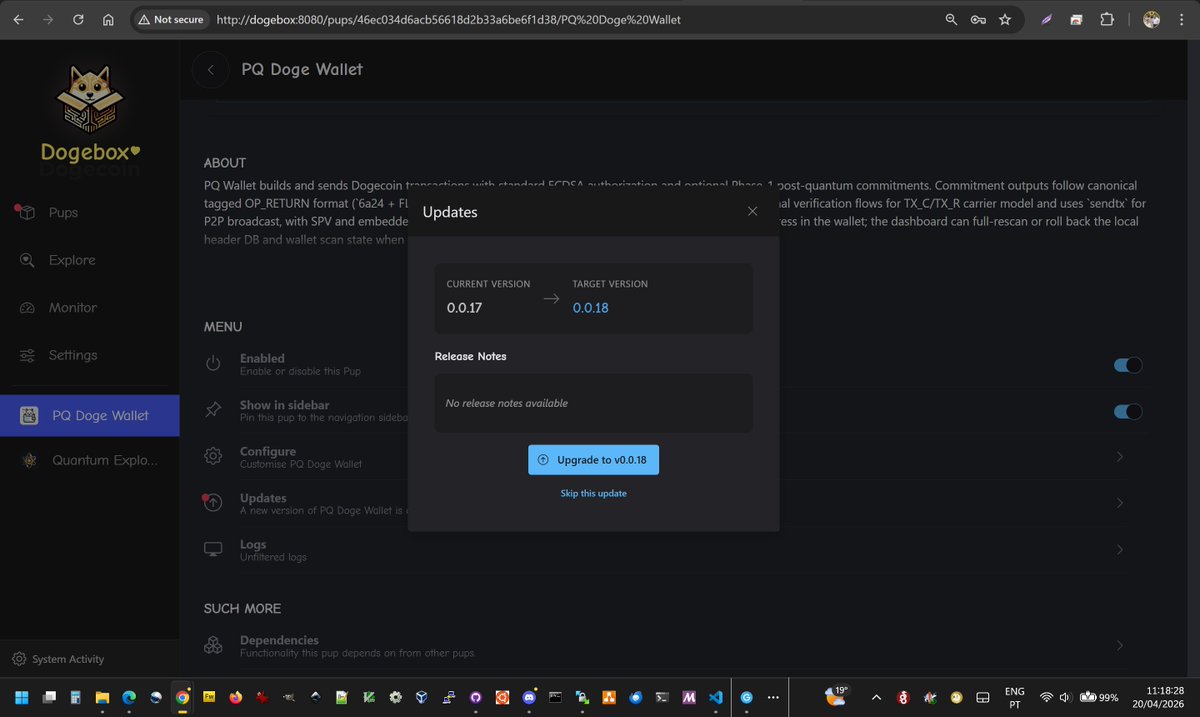Open Firefox from taskbar
The width and height of the screenshot is (1200, 717).
[236, 697]
